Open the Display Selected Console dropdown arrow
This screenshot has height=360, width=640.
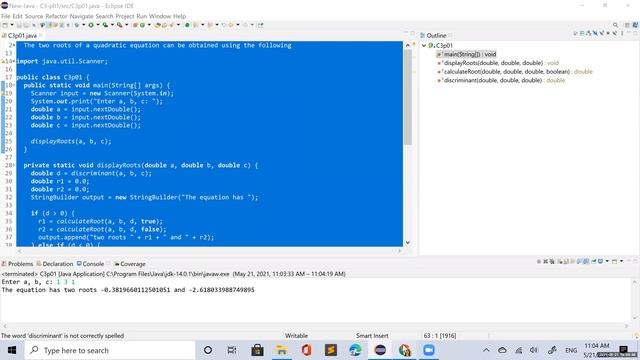607,261
